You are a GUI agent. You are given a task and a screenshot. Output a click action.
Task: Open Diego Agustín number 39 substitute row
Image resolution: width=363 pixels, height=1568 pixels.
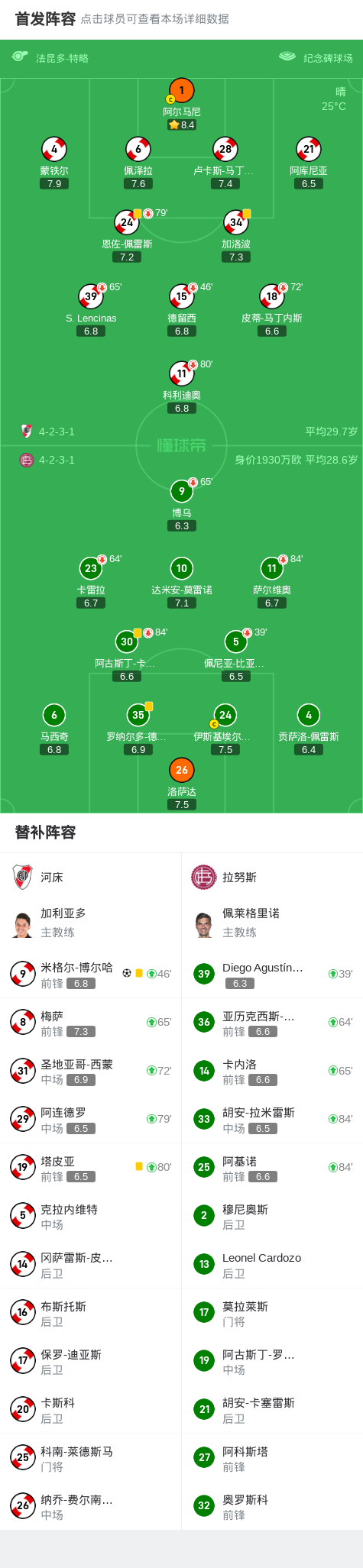tap(272, 974)
